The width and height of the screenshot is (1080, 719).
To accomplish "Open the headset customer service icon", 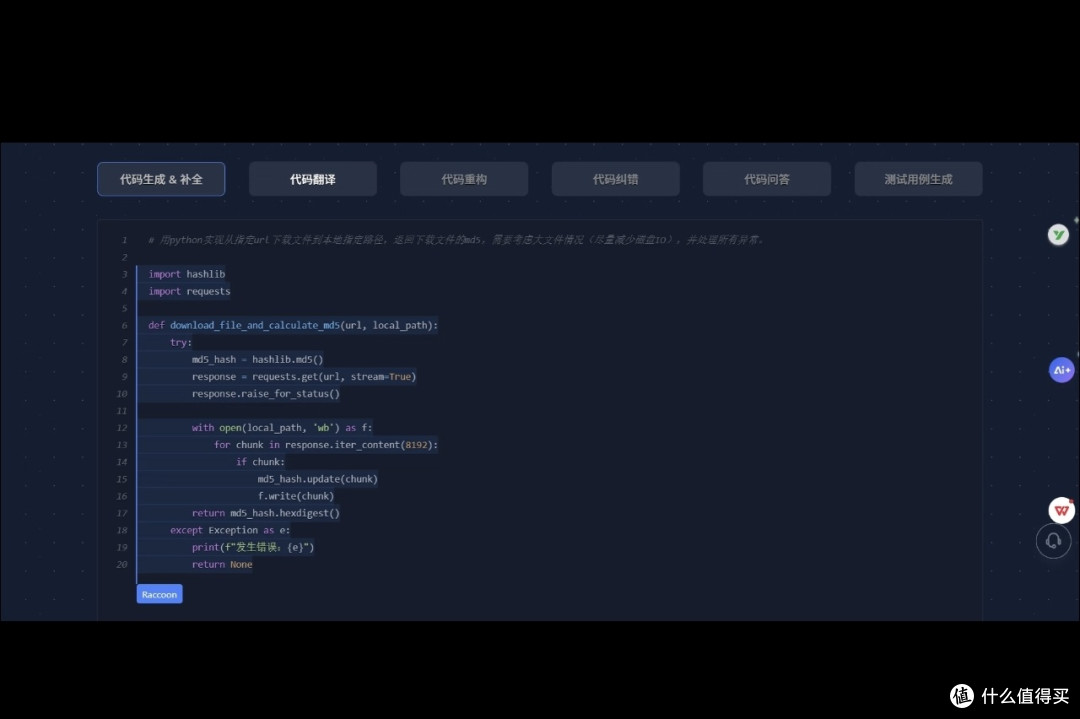I will 1053,541.
